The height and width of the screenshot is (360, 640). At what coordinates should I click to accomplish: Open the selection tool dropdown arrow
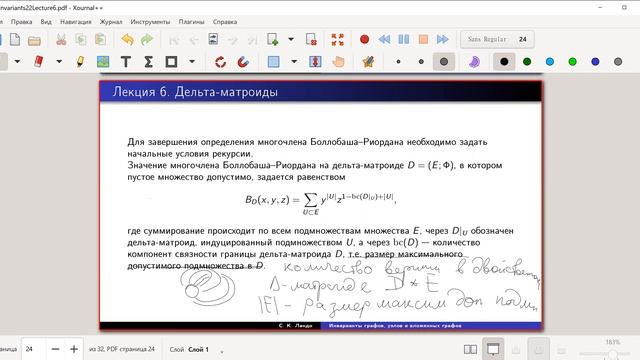[x=294, y=62]
